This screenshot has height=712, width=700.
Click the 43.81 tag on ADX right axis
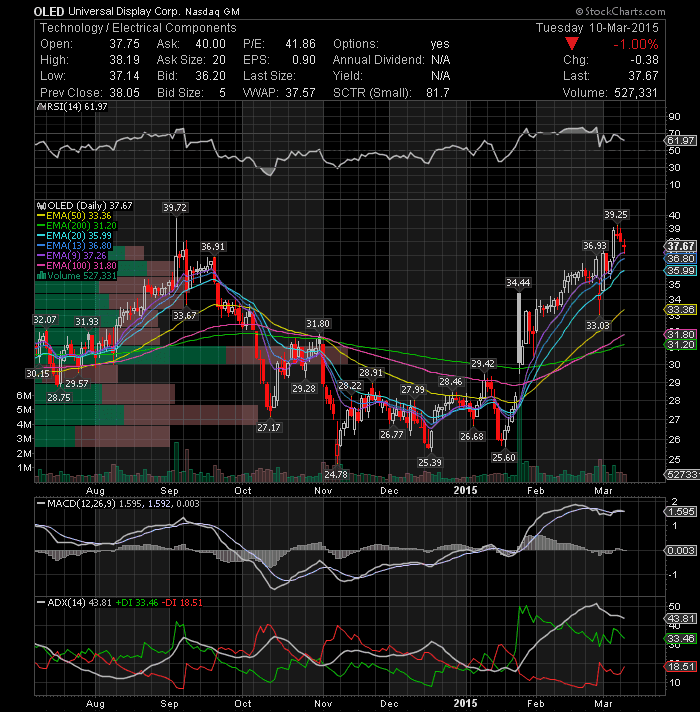point(681,618)
